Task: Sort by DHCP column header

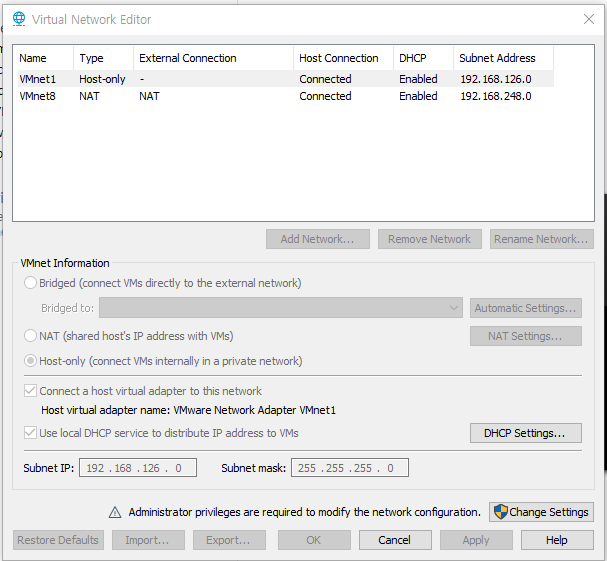Action: (x=424, y=58)
